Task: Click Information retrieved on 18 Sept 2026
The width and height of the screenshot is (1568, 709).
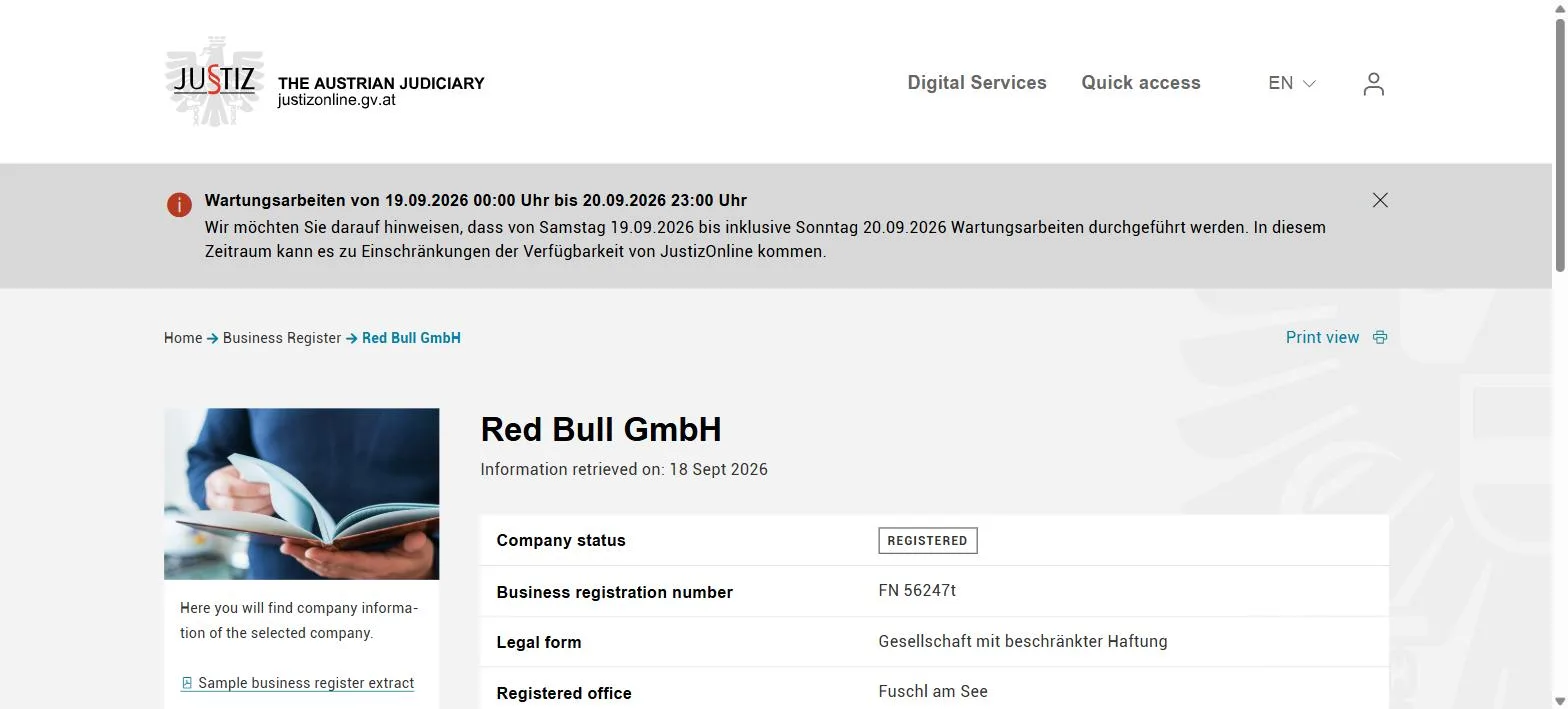Action: coord(624,469)
